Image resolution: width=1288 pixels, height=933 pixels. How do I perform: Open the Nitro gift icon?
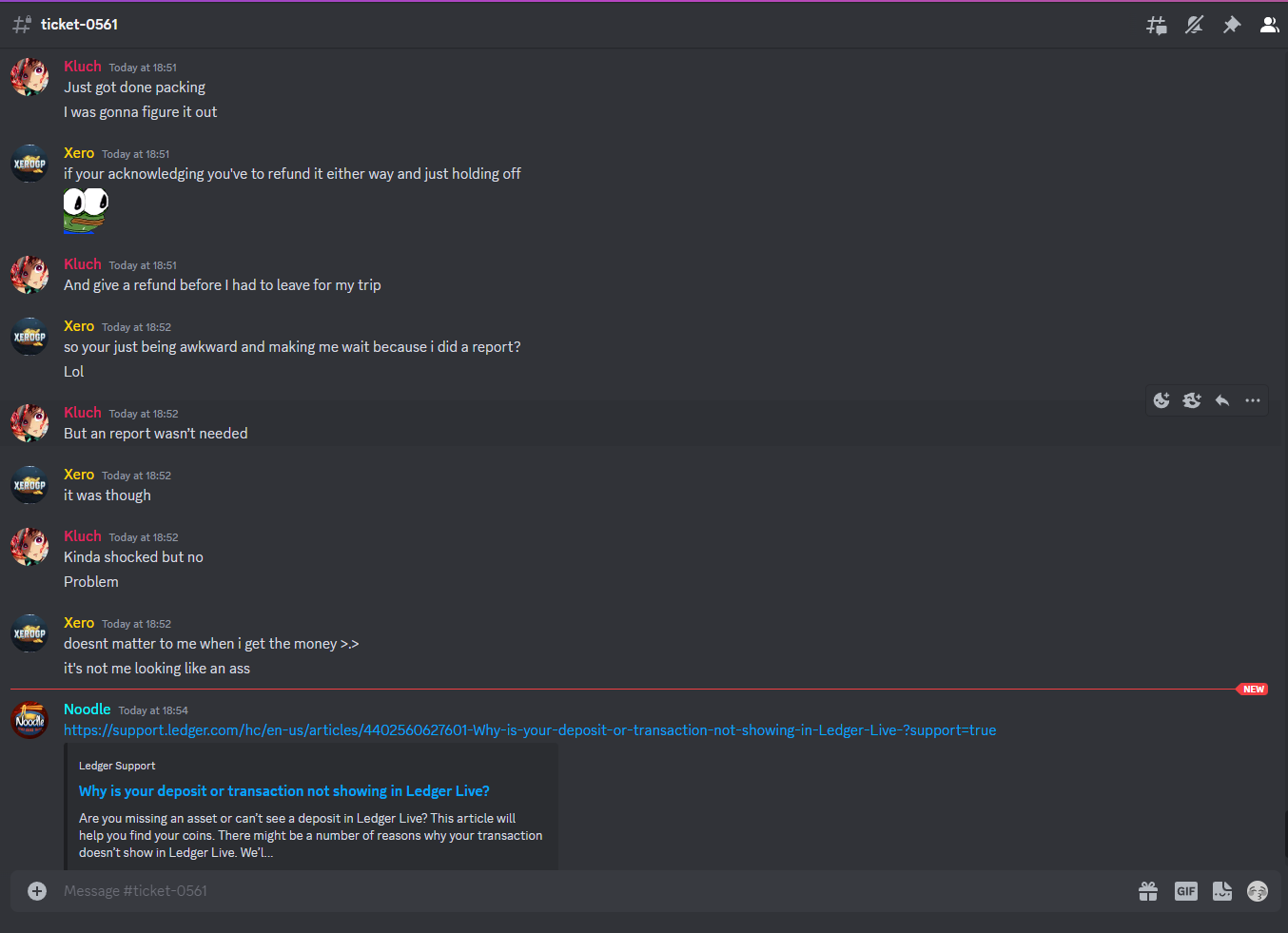[1148, 891]
